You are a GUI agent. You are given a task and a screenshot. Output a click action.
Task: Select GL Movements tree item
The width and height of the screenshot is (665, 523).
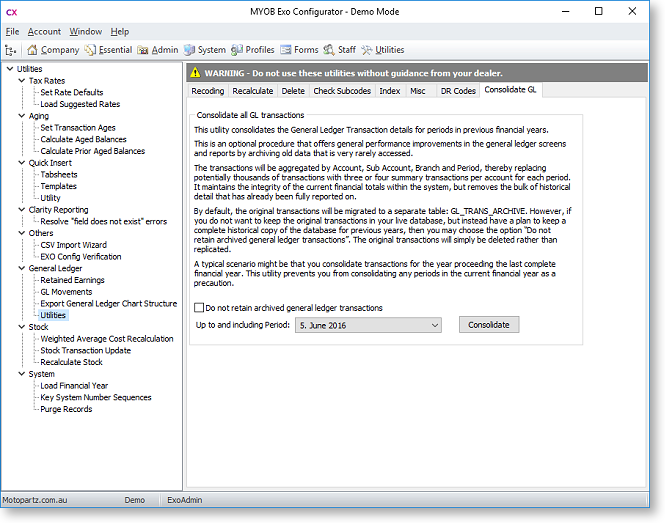click(66, 292)
